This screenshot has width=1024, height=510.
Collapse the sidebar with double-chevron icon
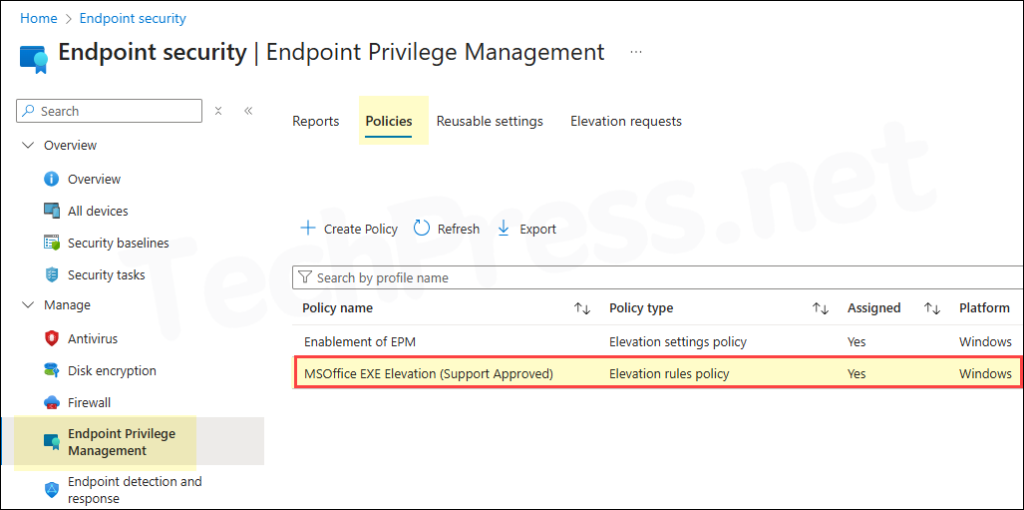[248, 111]
